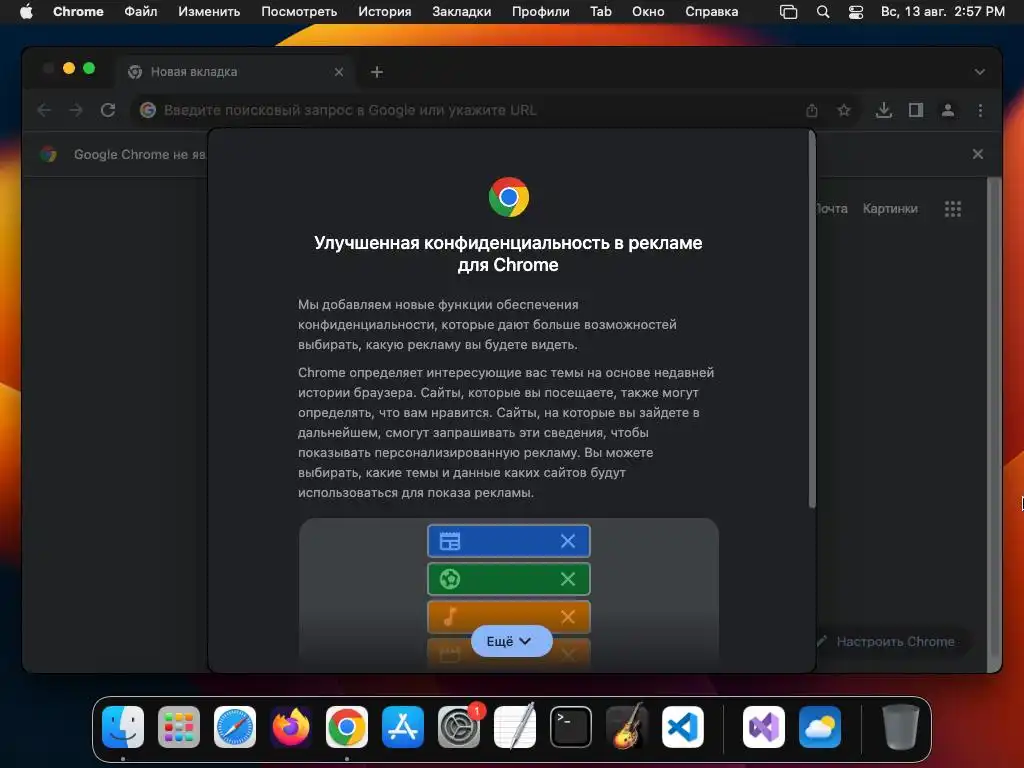Open Weather app from the dock
This screenshot has width=1024, height=768.
point(820,727)
